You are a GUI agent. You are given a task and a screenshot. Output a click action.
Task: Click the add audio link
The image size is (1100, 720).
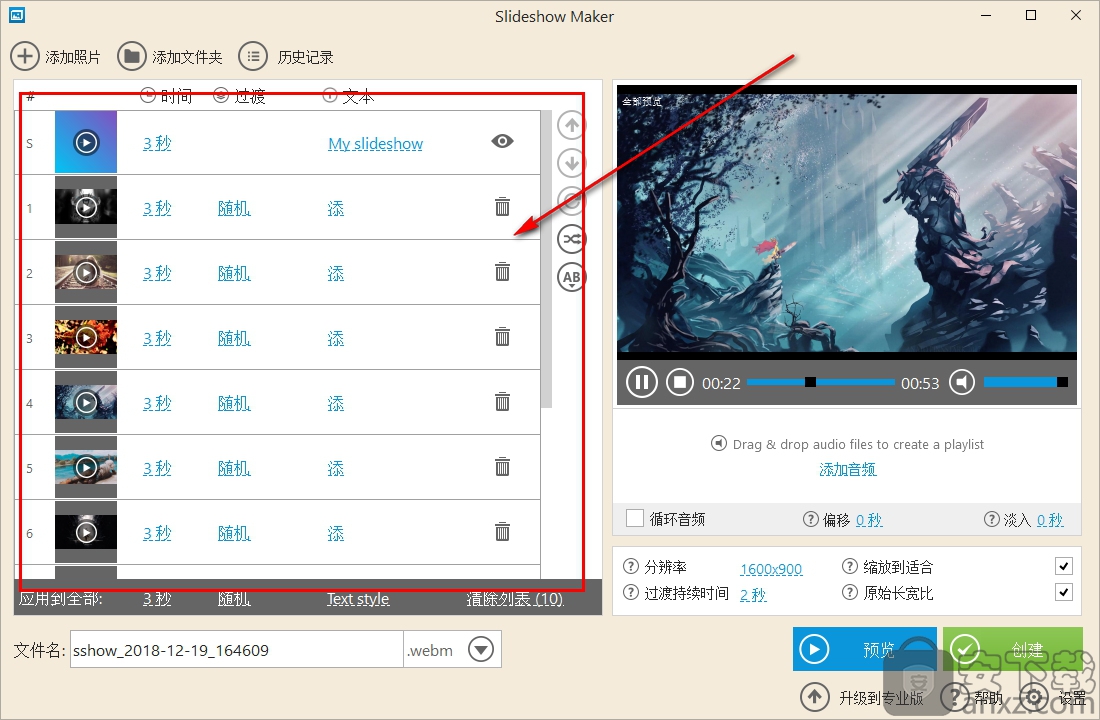click(847, 469)
